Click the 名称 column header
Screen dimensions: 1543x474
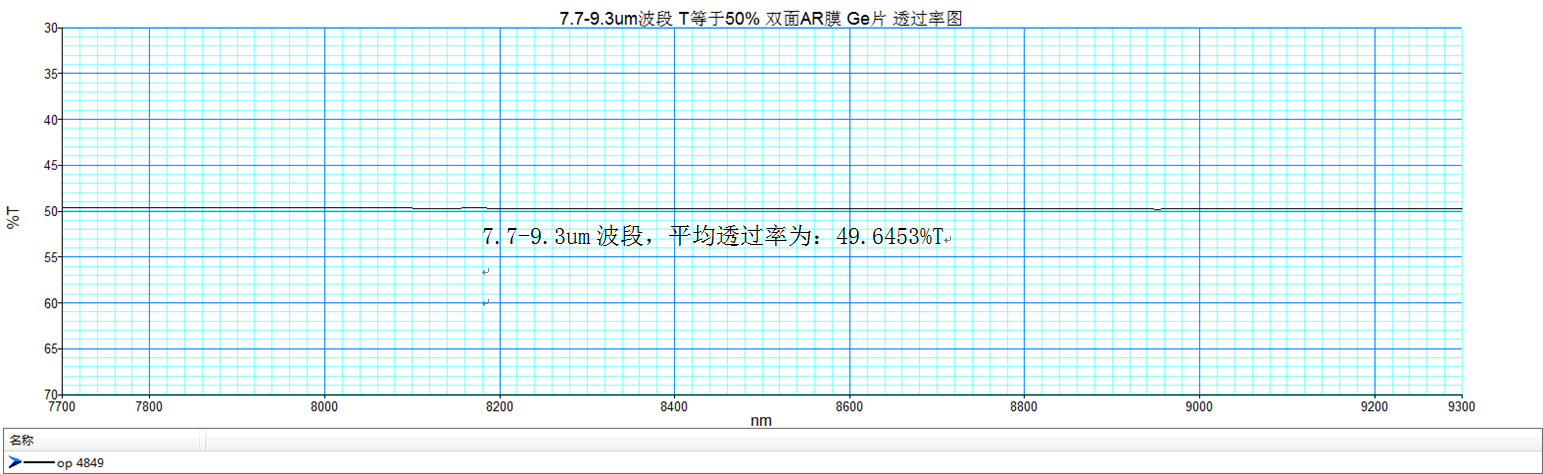[20, 440]
